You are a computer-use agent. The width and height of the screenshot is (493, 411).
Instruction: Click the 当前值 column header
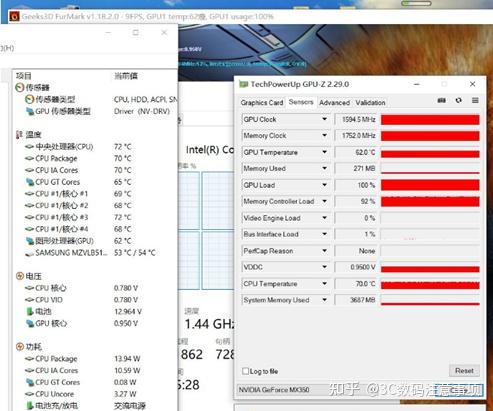tap(126, 76)
